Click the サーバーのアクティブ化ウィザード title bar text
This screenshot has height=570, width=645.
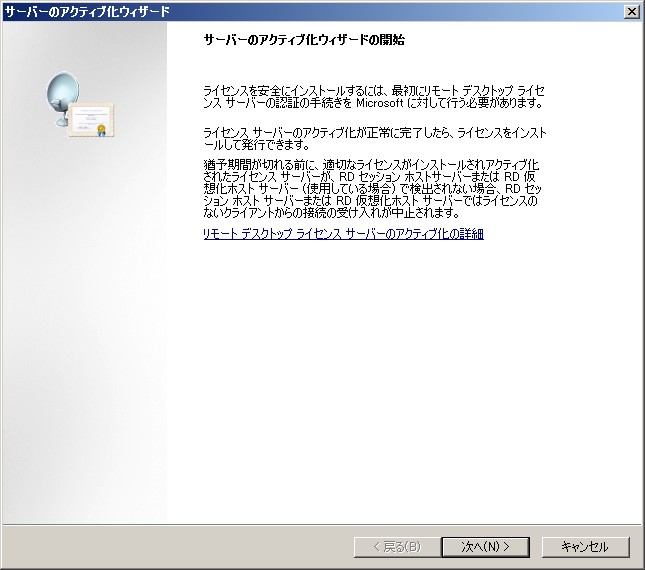pos(87,11)
